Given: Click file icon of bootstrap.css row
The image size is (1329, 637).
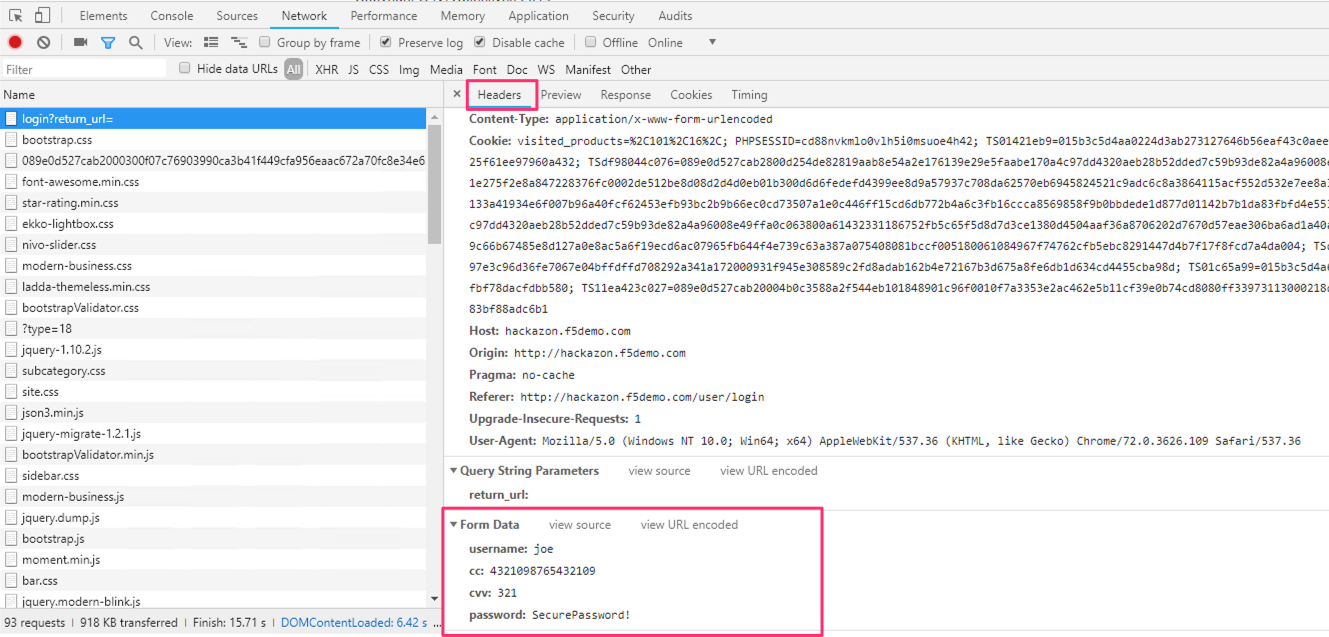Looking at the screenshot, I should 11,139.
